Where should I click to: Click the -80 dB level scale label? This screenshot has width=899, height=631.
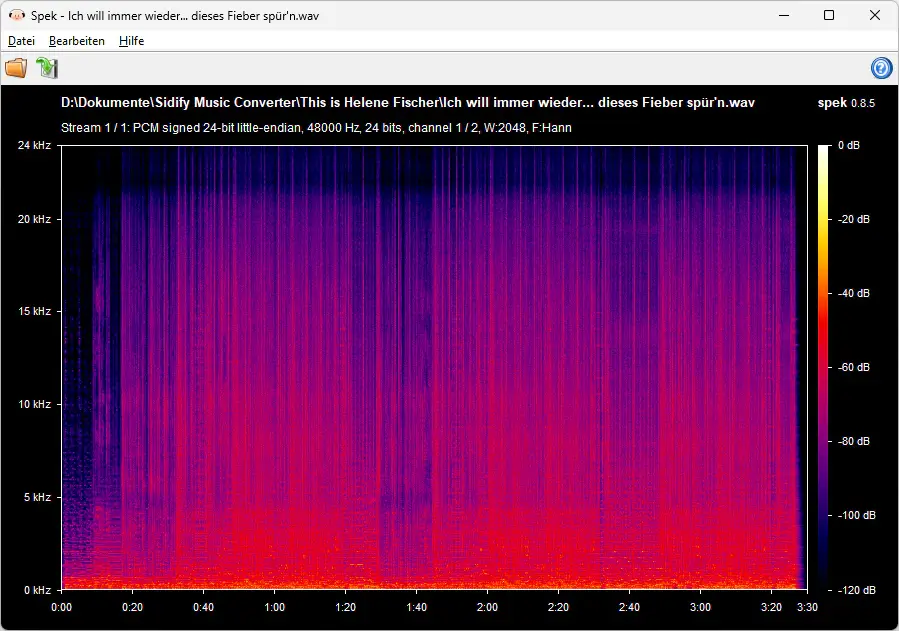point(854,441)
